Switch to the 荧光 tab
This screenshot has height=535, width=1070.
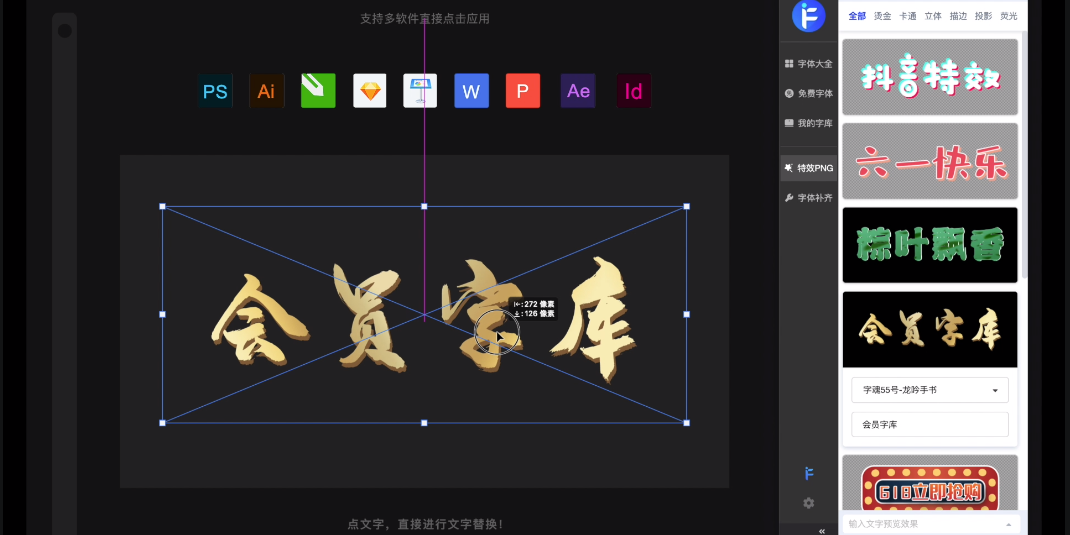click(x=1009, y=16)
